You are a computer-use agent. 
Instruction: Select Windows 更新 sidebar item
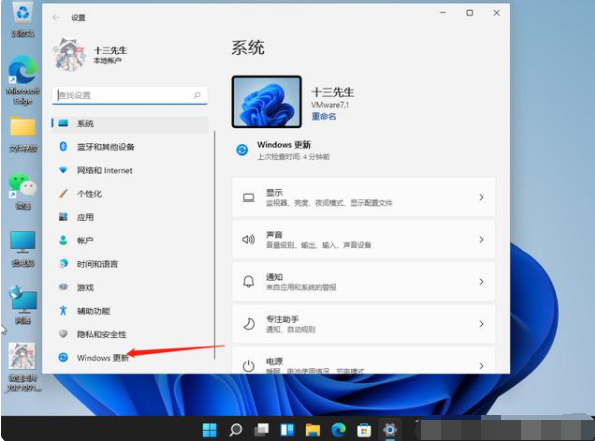pyautogui.click(x=130, y=358)
